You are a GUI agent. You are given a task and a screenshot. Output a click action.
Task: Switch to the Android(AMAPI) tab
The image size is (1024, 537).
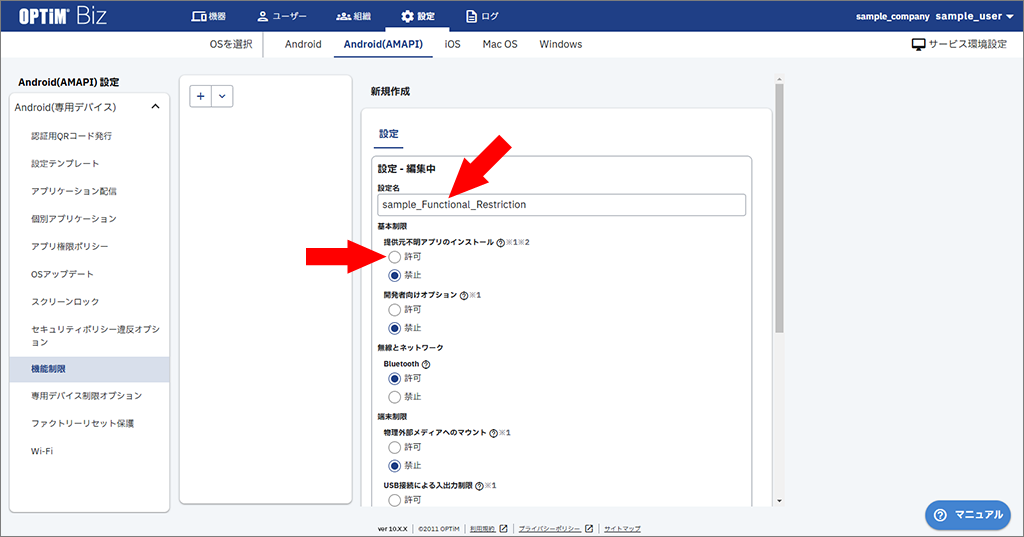[383, 44]
